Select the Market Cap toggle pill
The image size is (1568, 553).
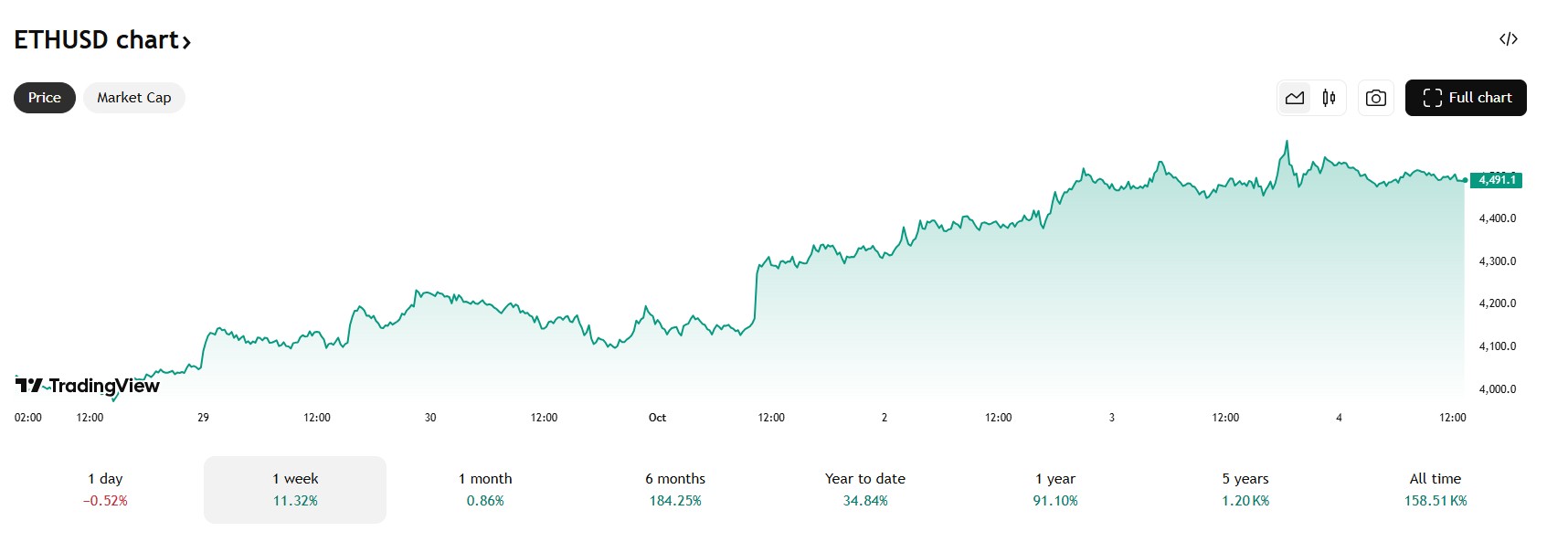(x=134, y=98)
